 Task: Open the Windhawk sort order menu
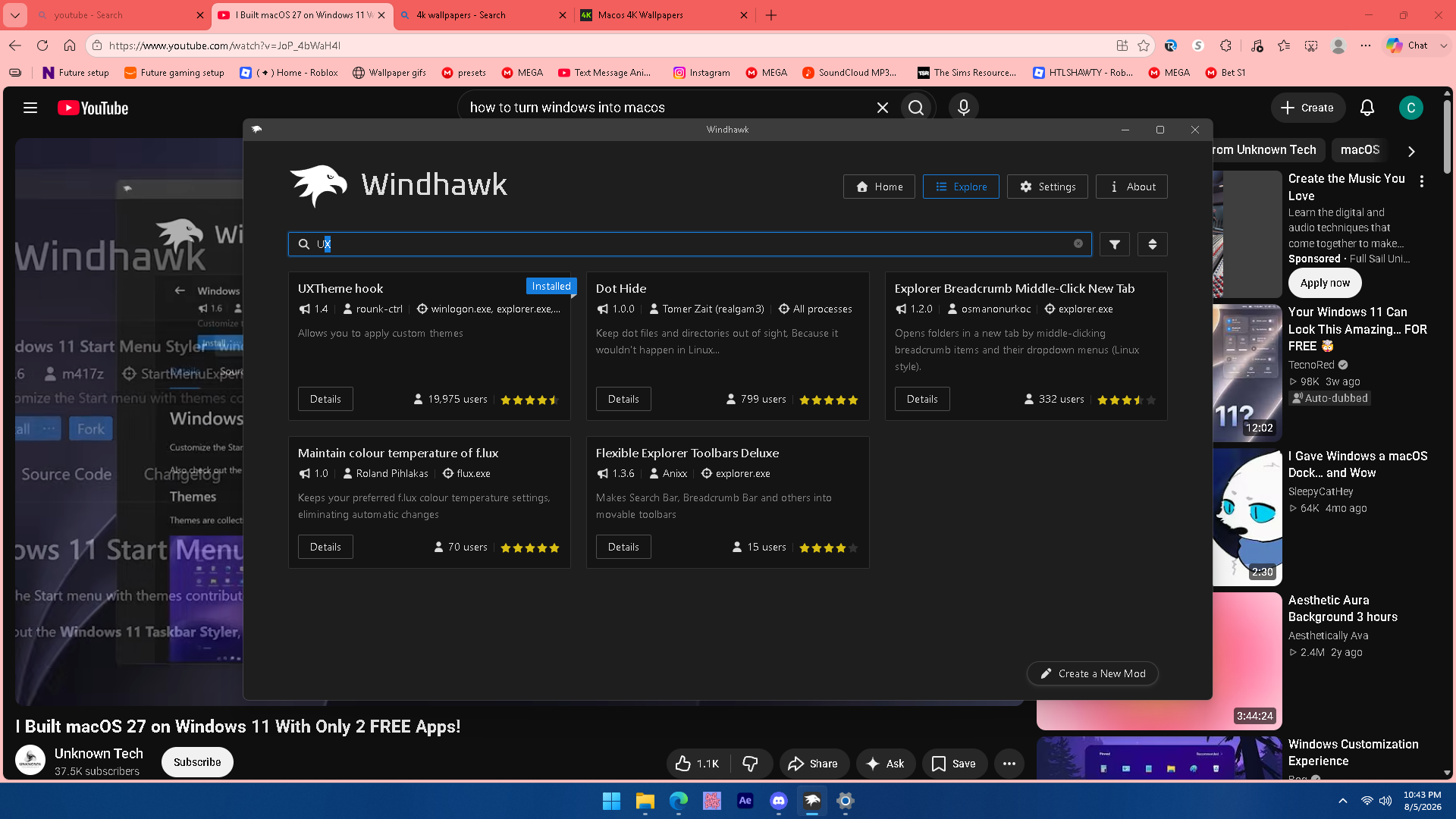click(1152, 244)
